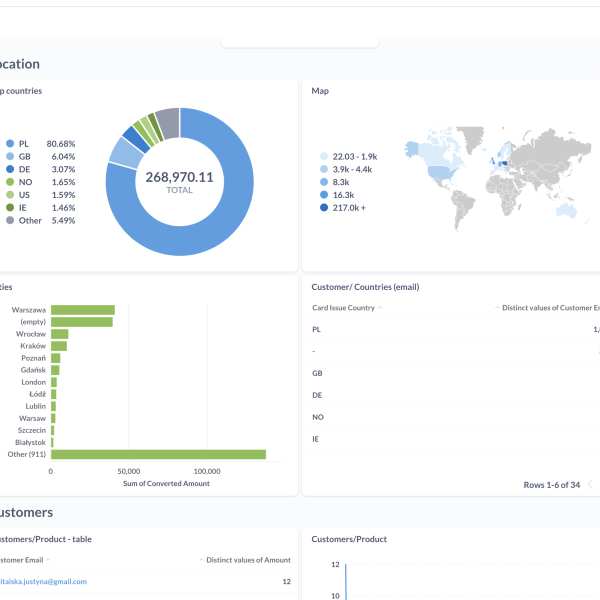Toggle the Other series legend dot
This screenshot has height=600, width=600.
10,220
